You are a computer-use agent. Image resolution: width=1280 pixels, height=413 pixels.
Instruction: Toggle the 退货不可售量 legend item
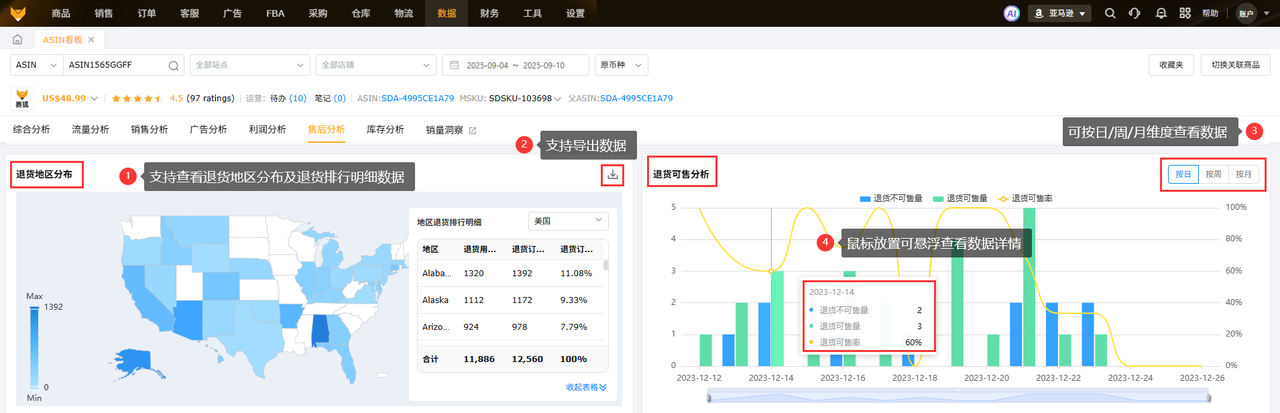[891, 198]
